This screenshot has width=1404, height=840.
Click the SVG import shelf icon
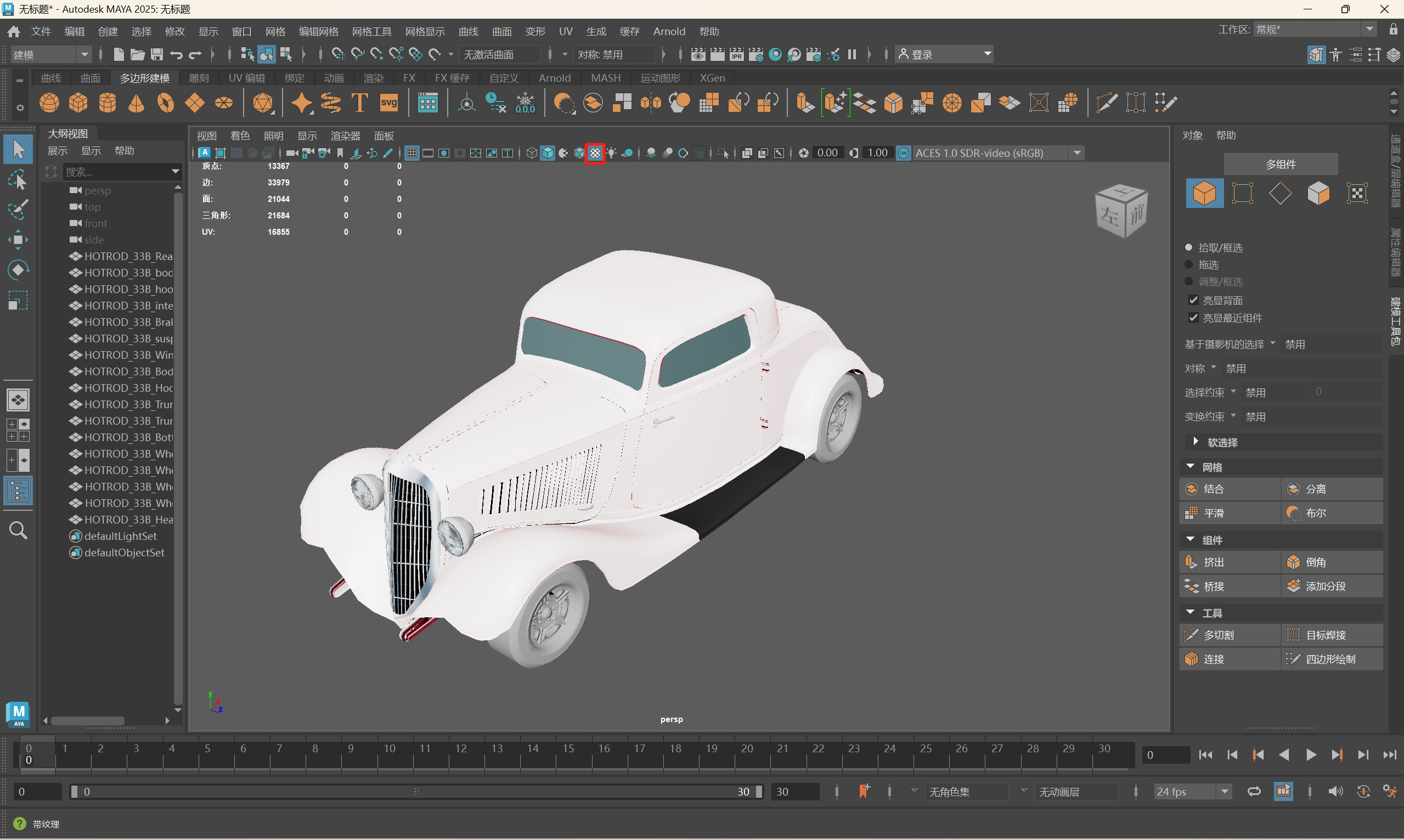pyautogui.click(x=389, y=103)
